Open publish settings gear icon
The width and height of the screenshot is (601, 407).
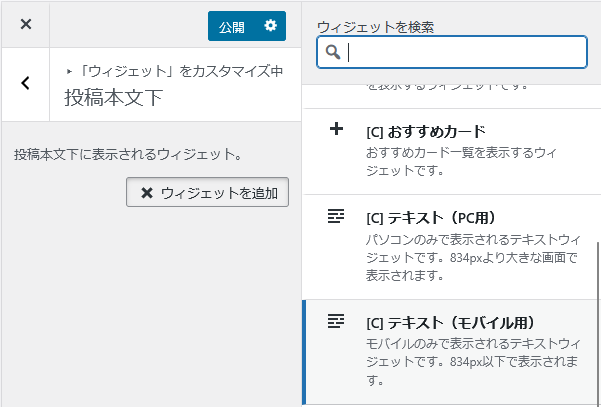tap(270, 27)
